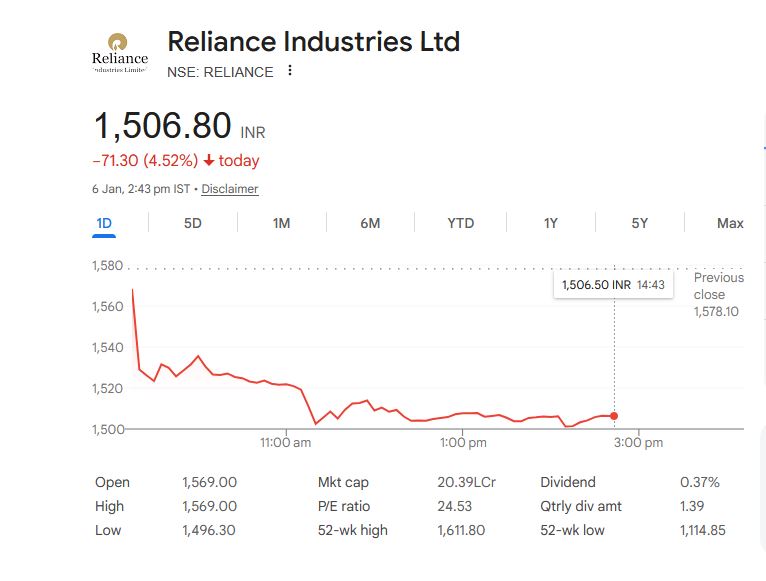766x581 pixels.
Task: Open the Max time range tab
Action: click(730, 223)
